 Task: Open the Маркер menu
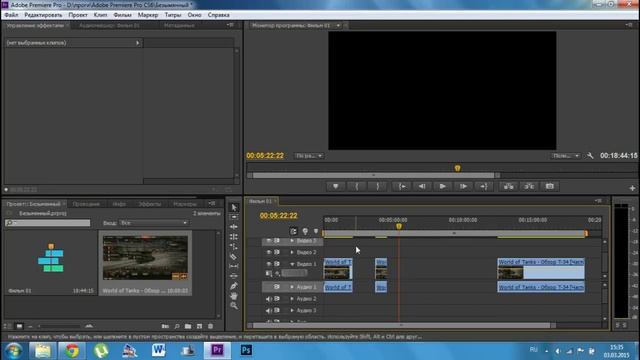coord(148,15)
